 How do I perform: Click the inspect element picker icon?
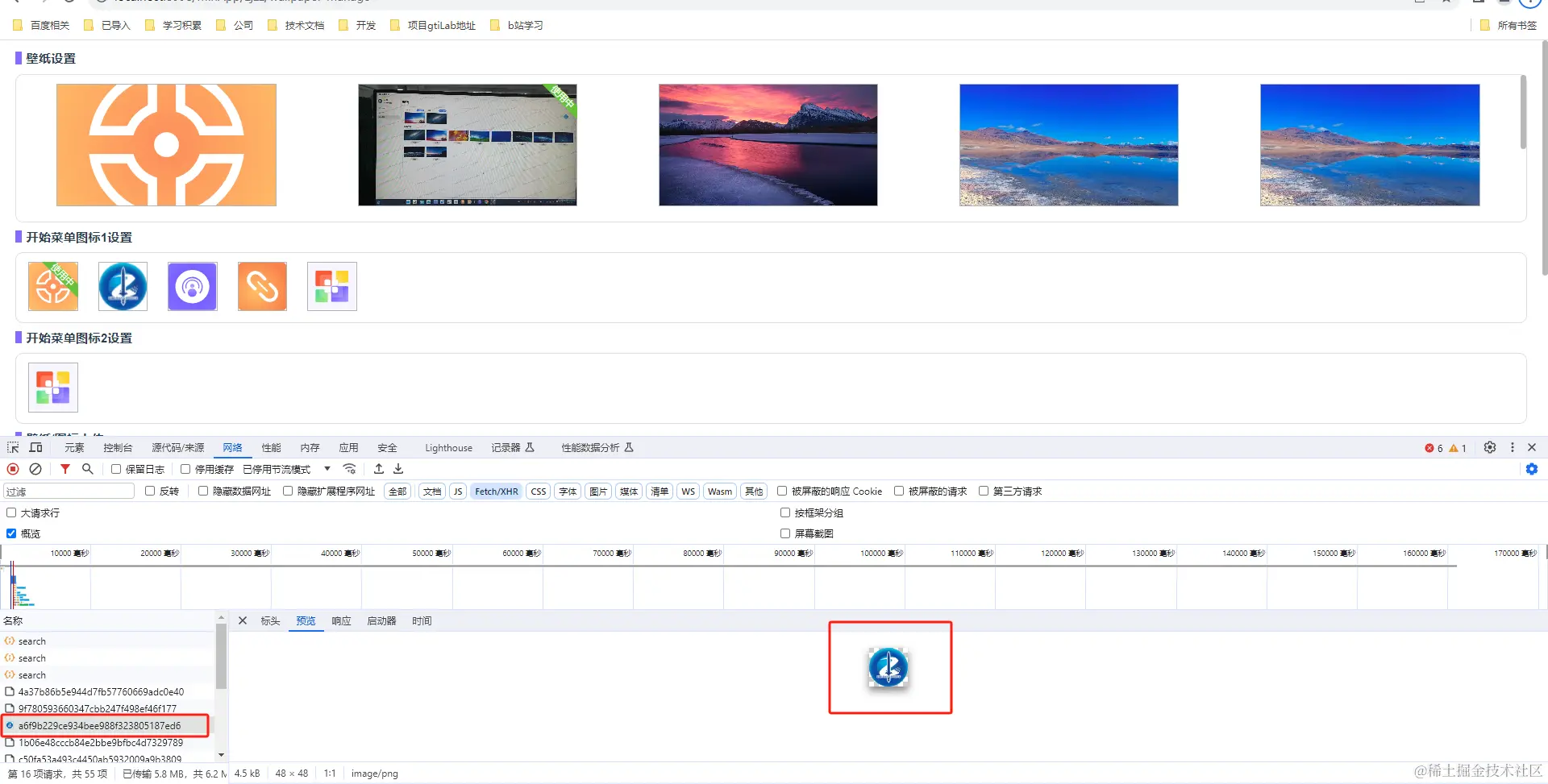click(13, 447)
